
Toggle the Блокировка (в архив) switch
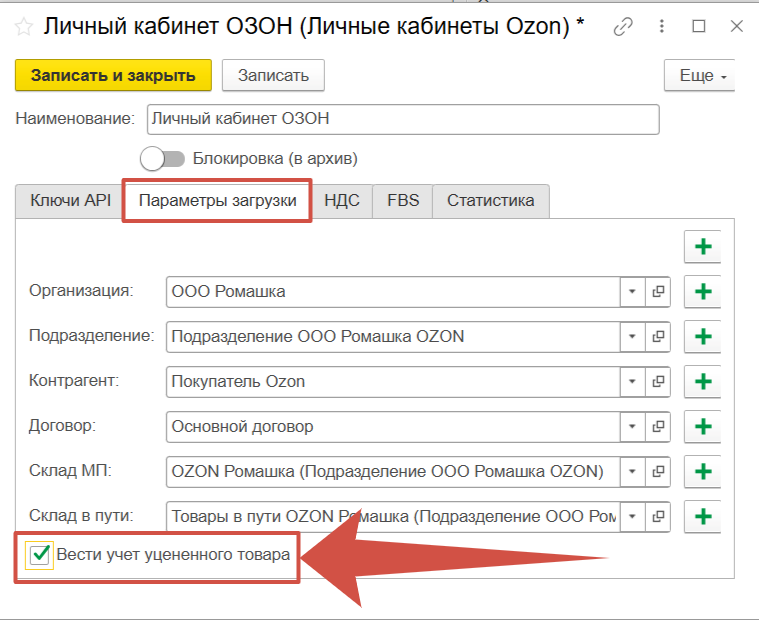tap(163, 158)
